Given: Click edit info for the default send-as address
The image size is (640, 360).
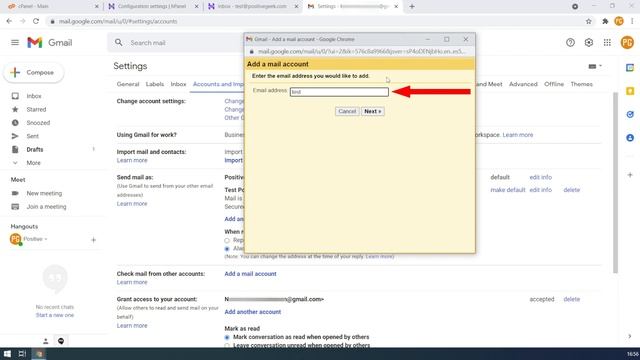Looking at the screenshot, I should pos(540,177).
